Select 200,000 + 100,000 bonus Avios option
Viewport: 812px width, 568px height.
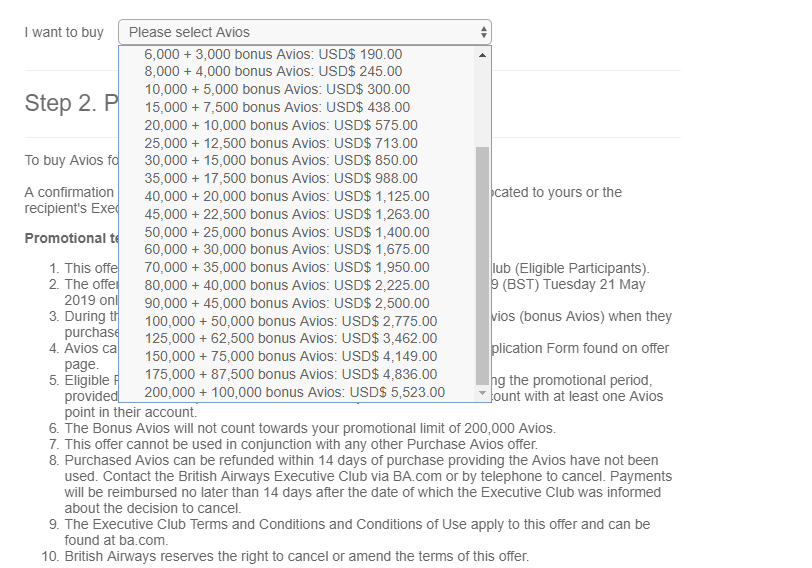295,392
